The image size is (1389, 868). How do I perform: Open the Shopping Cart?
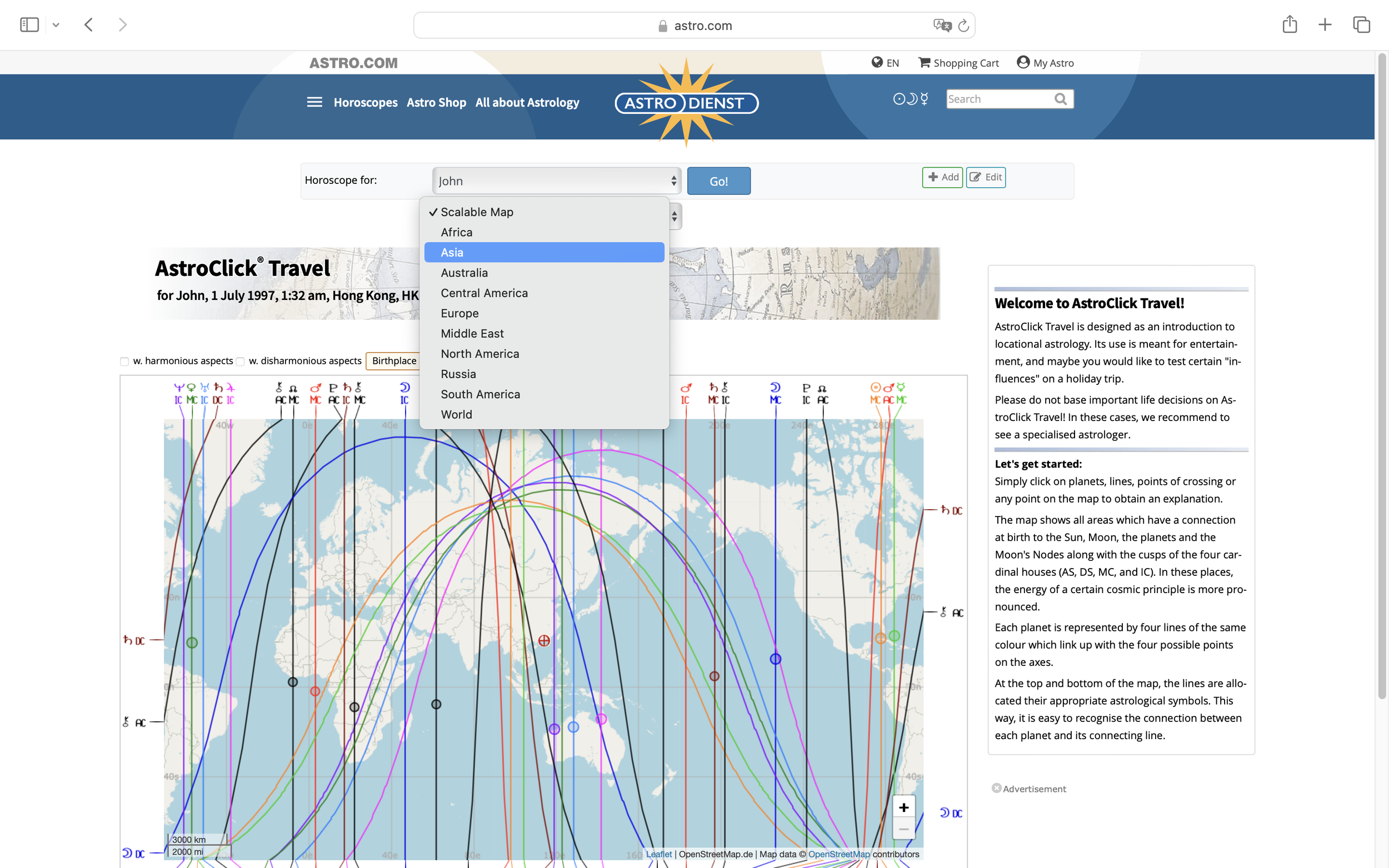tap(958, 63)
